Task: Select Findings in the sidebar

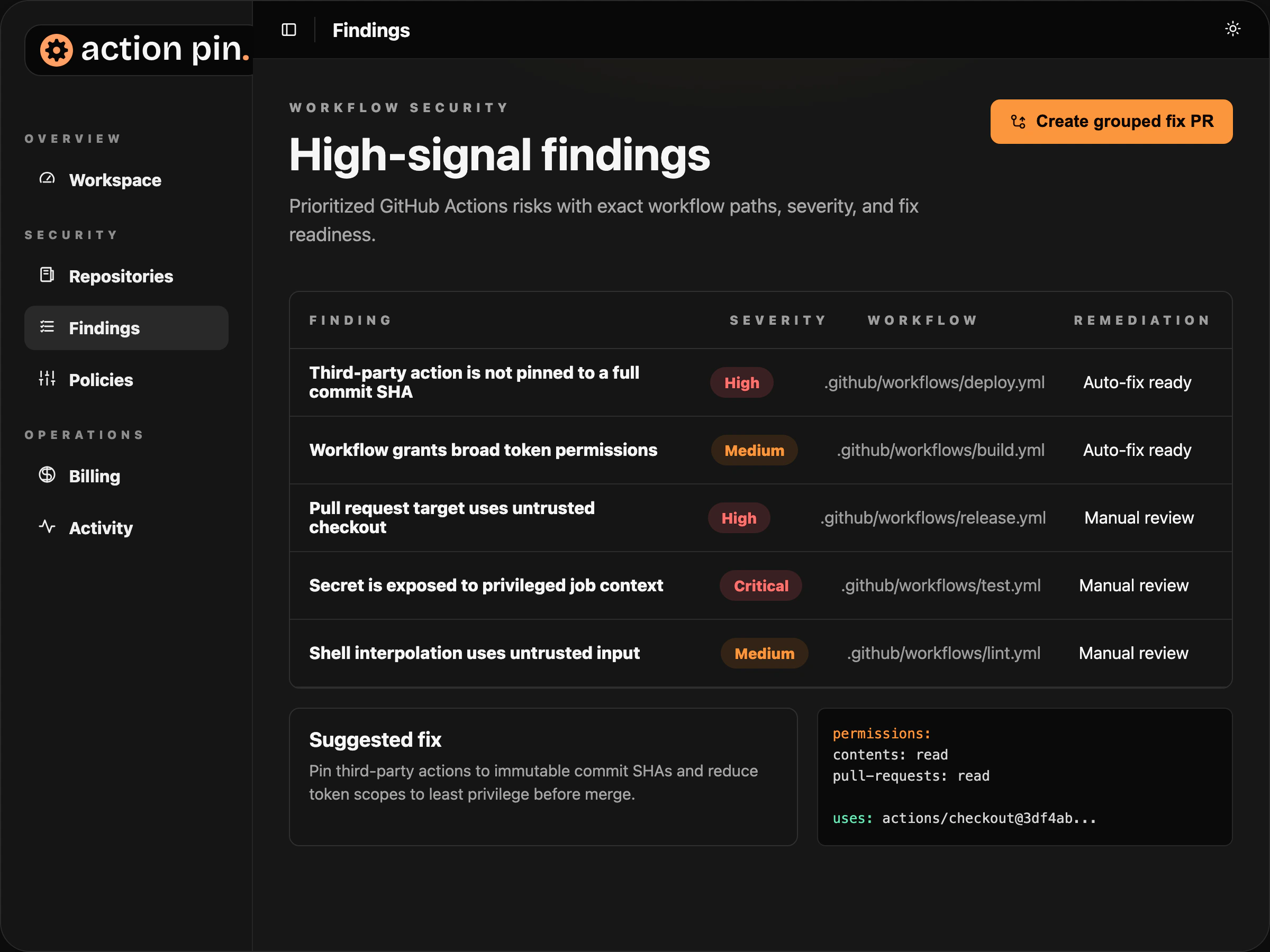Action: click(x=126, y=328)
